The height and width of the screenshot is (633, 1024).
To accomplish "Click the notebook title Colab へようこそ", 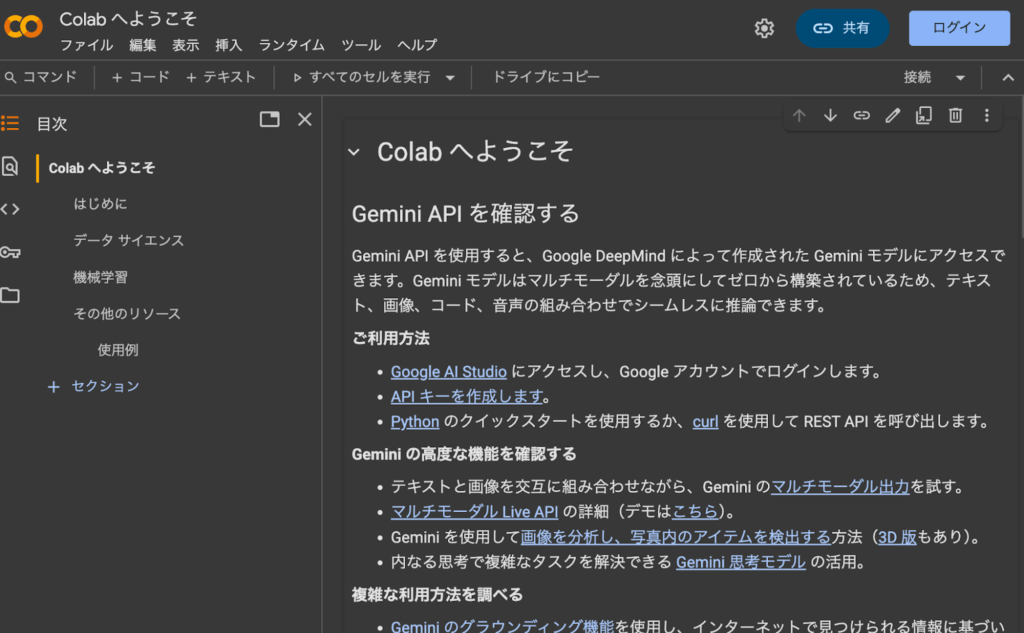I will click(x=128, y=19).
